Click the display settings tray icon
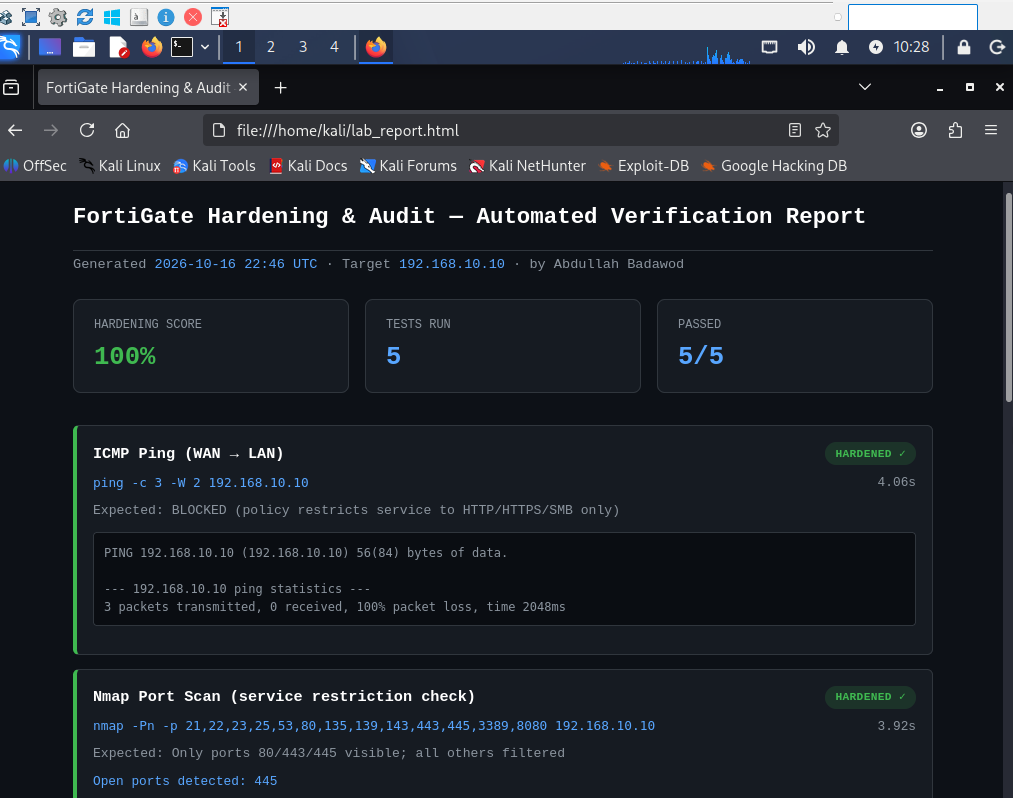The height and width of the screenshot is (798, 1013). pos(769,47)
